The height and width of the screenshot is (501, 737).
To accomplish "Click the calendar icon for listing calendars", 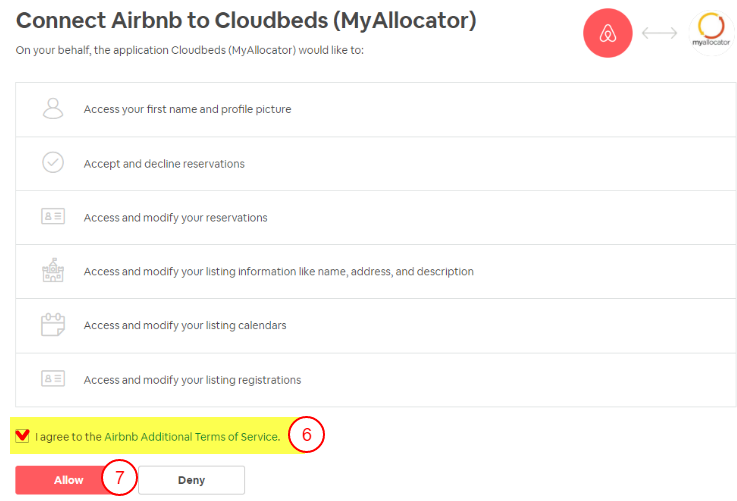I will coord(53,325).
